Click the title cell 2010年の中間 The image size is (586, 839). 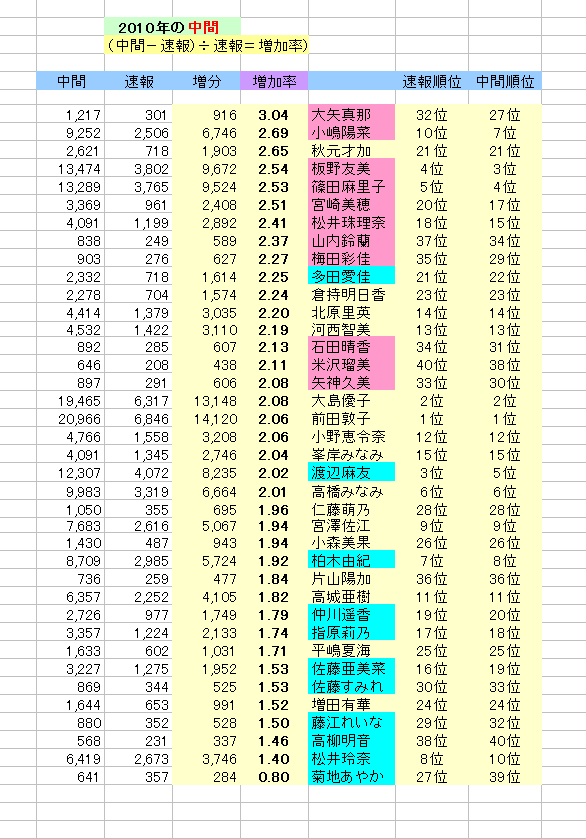tap(172, 27)
